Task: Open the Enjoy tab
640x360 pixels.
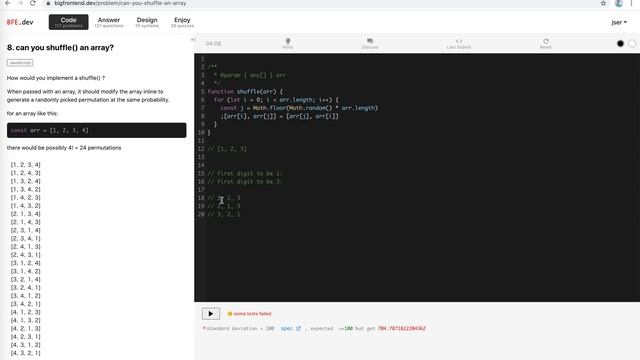Action: pyautogui.click(x=182, y=22)
